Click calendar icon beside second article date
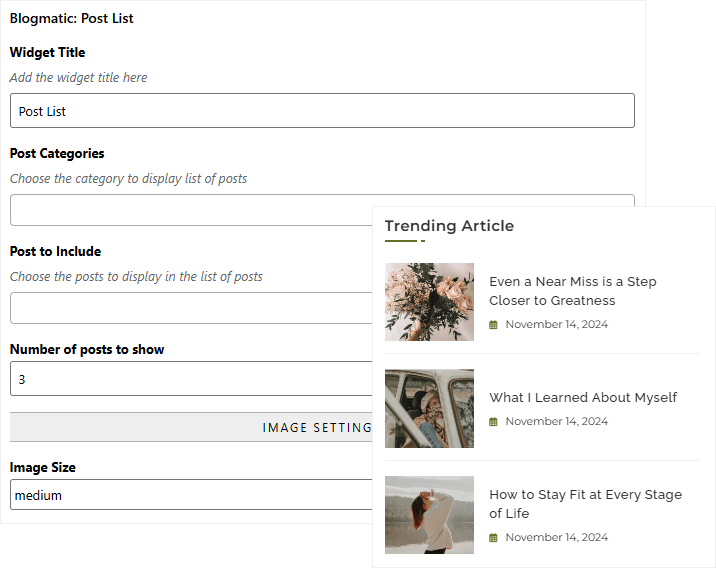Screen dimensions: 716x568 coord(493,422)
